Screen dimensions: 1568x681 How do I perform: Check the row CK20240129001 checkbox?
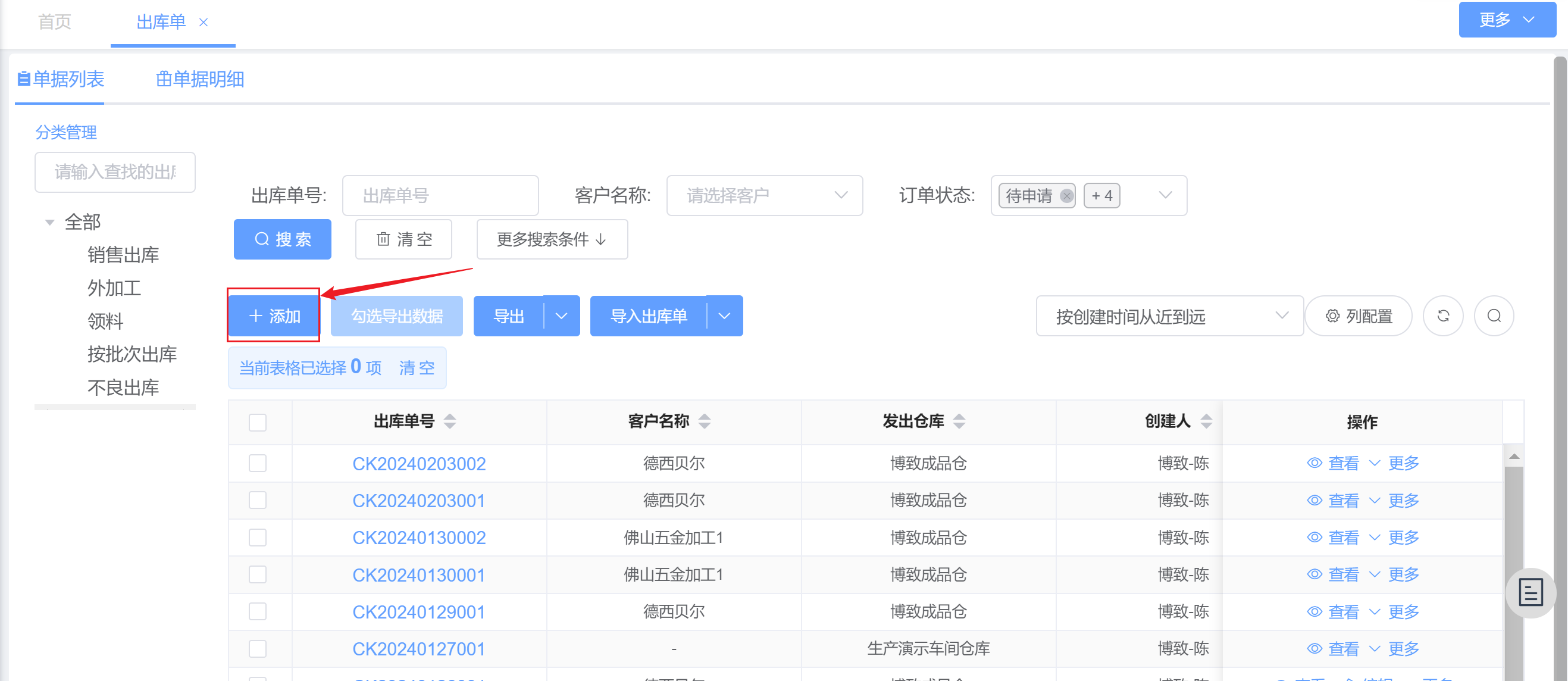(258, 611)
